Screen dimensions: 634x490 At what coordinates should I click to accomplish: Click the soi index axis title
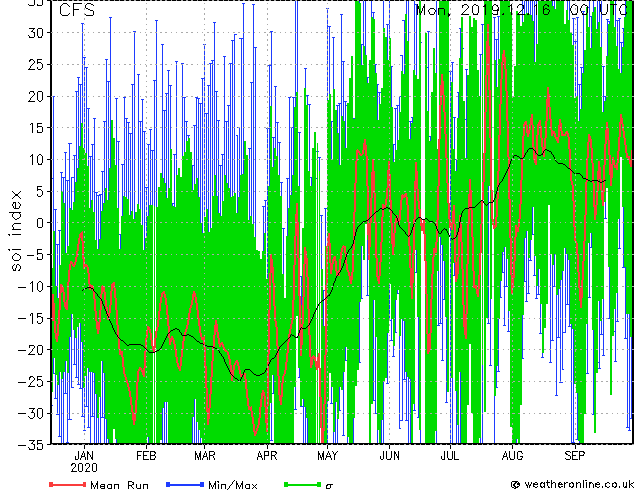16,230
